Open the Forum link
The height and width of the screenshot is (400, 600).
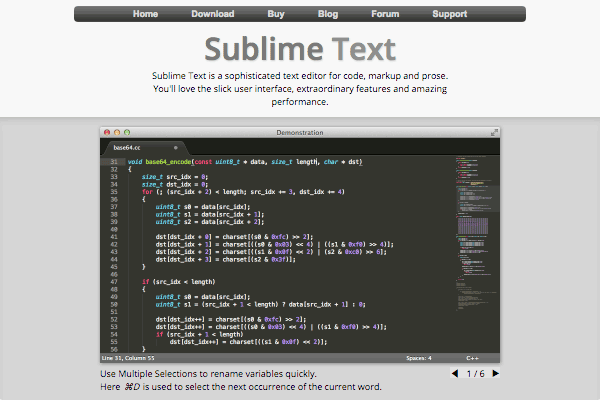tap(385, 14)
